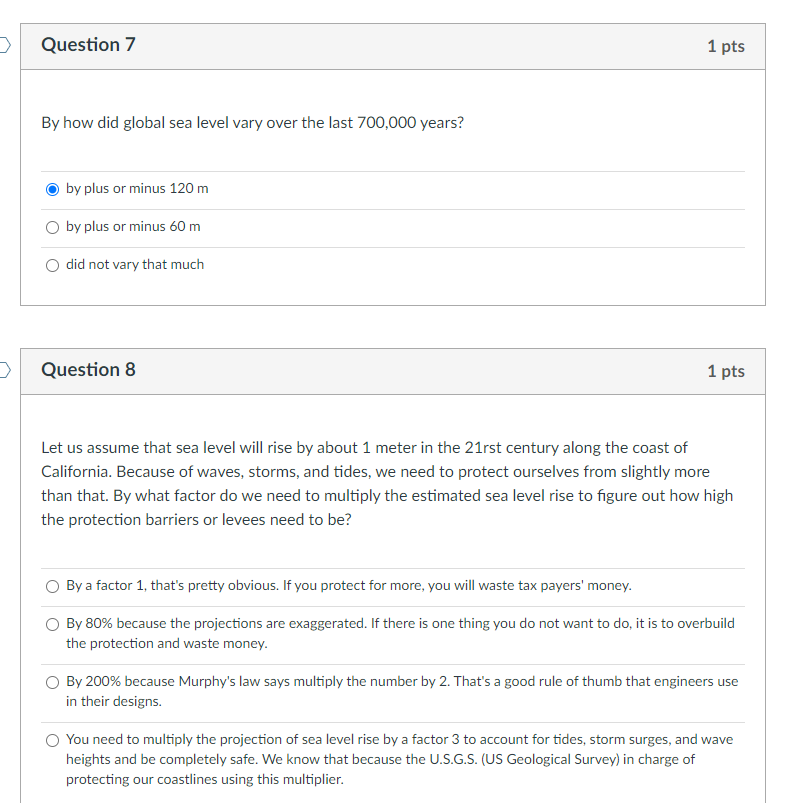
Task: Flag Question 7 with the flag icon
Action: tap(4, 45)
